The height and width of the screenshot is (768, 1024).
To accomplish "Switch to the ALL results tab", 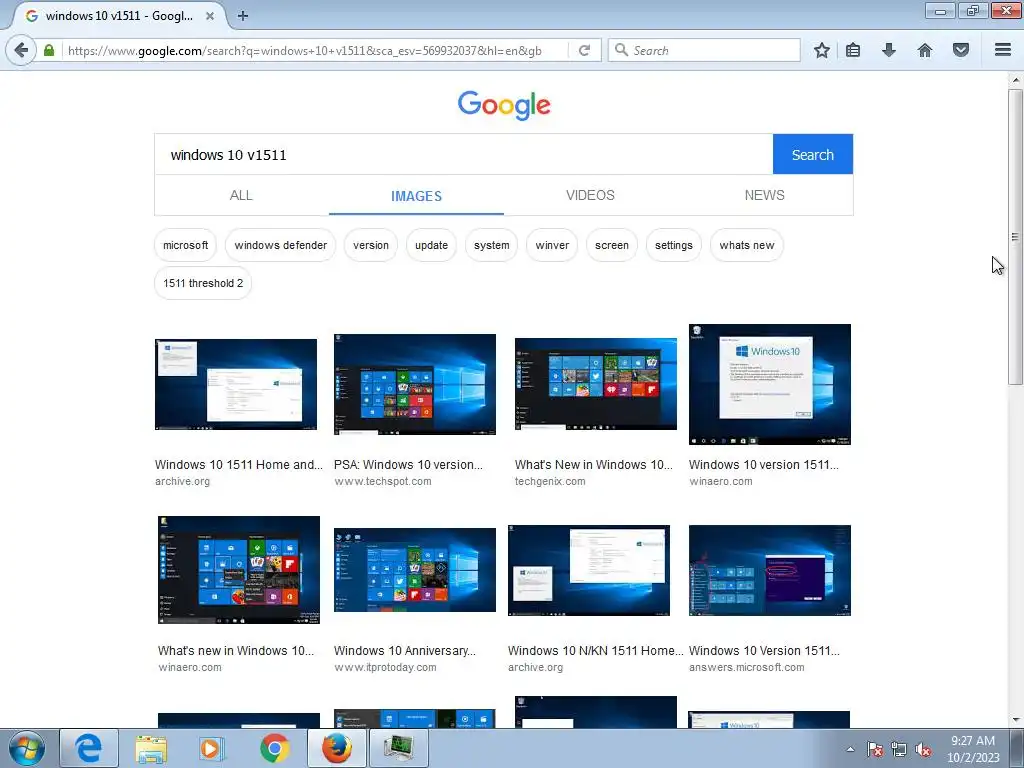I will click(241, 195).
